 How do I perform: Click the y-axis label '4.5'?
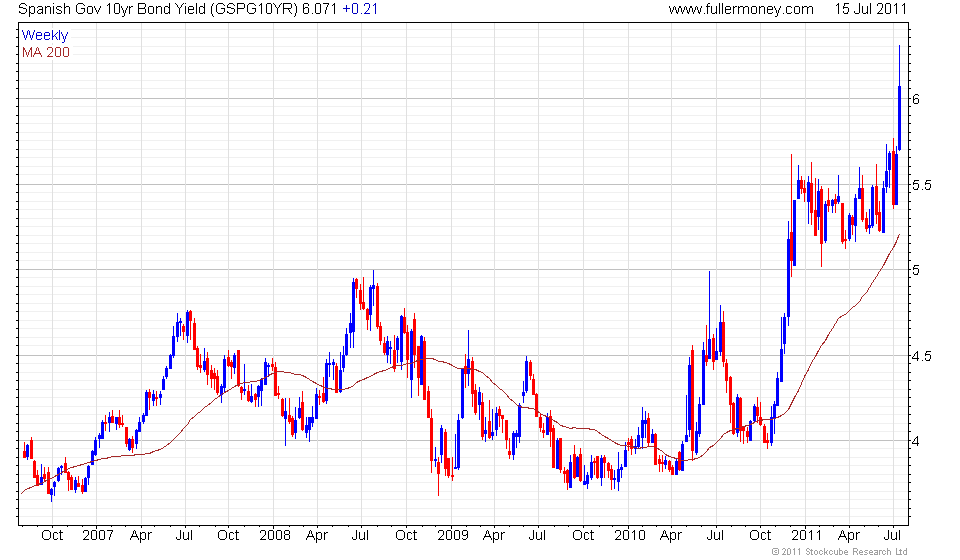(921, 356)
